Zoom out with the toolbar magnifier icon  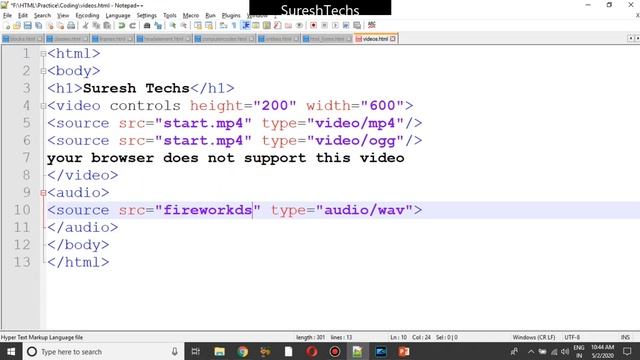tap(184, 26)
